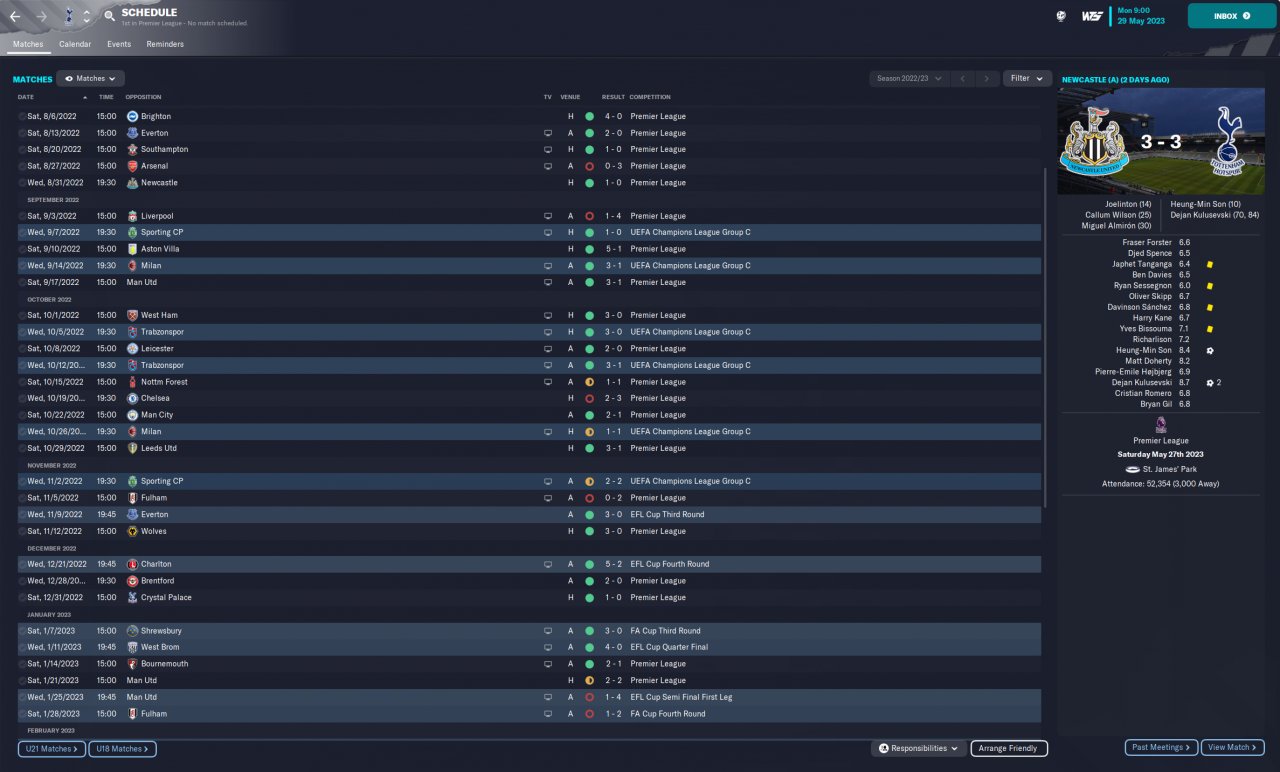The width and height of the screenshot is (1280, 772).
Task: Open Past Meetings
Action: pos(1161,747)
